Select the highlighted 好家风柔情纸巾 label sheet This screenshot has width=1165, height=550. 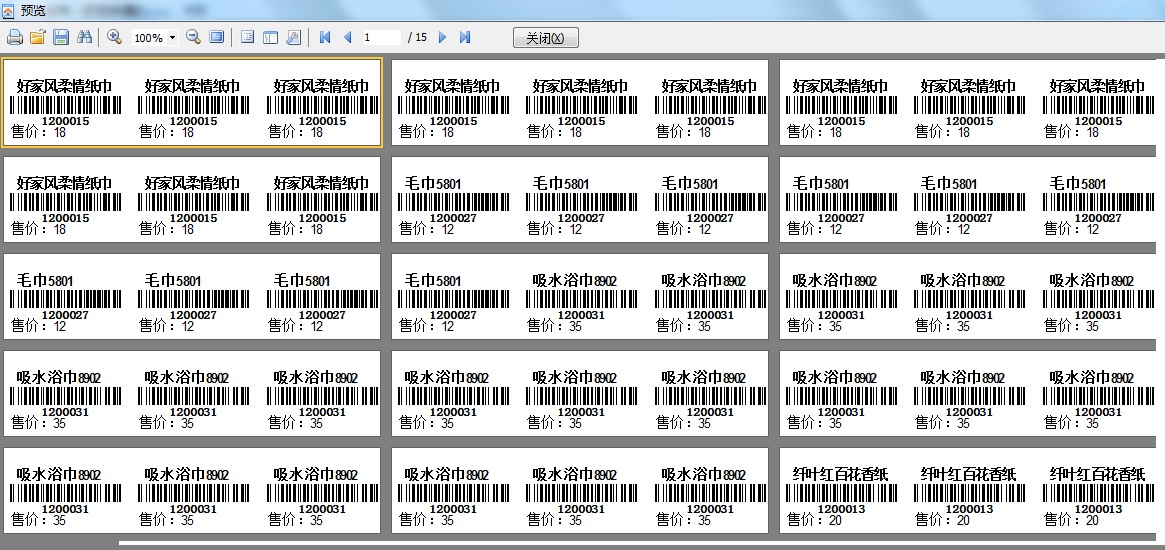coord(192,103)
